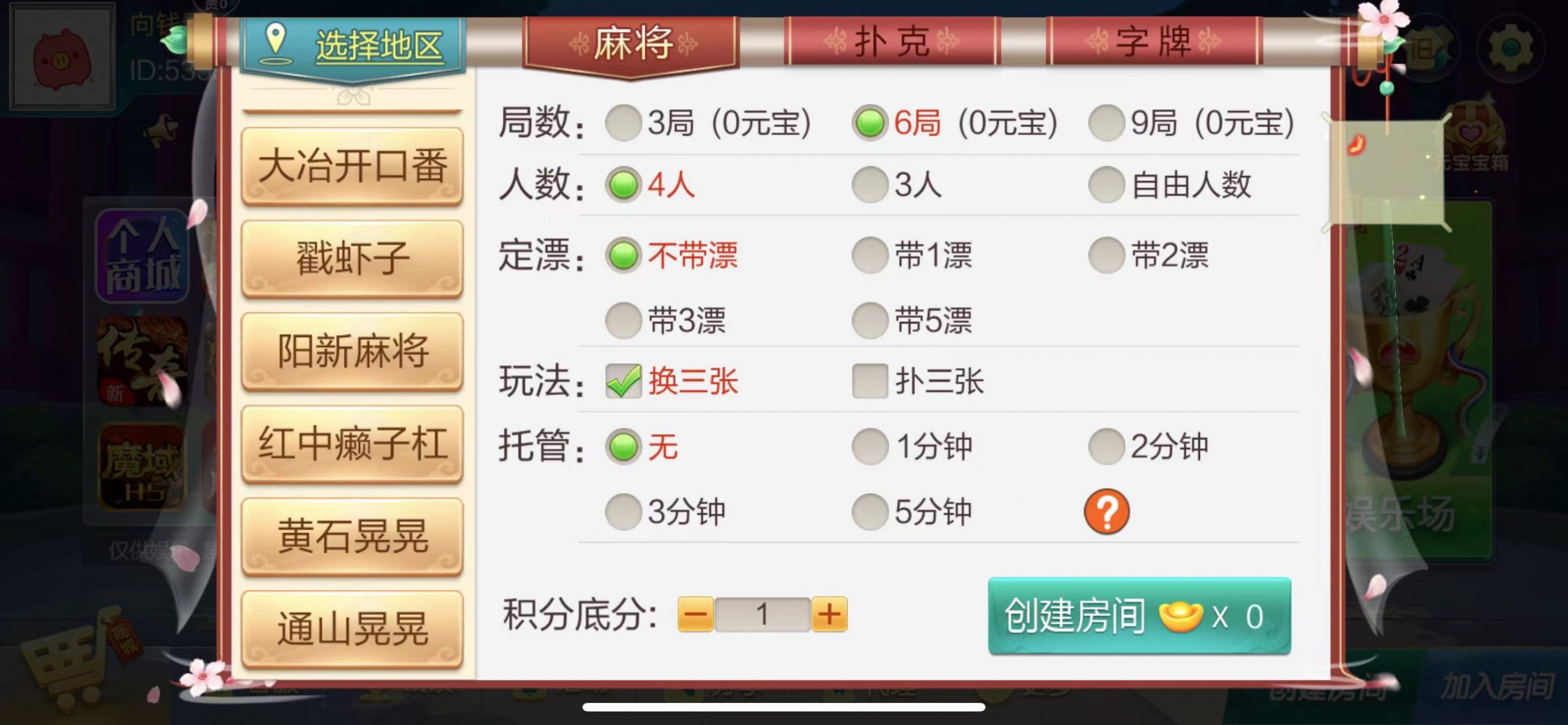Click the 积分底分 value field

[763, 614]
